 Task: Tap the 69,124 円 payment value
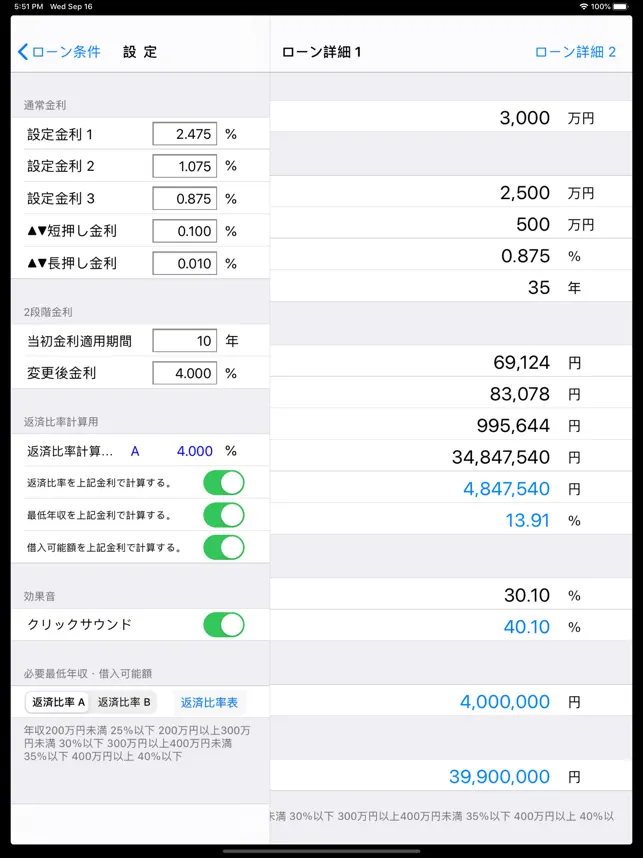(522, 363)
